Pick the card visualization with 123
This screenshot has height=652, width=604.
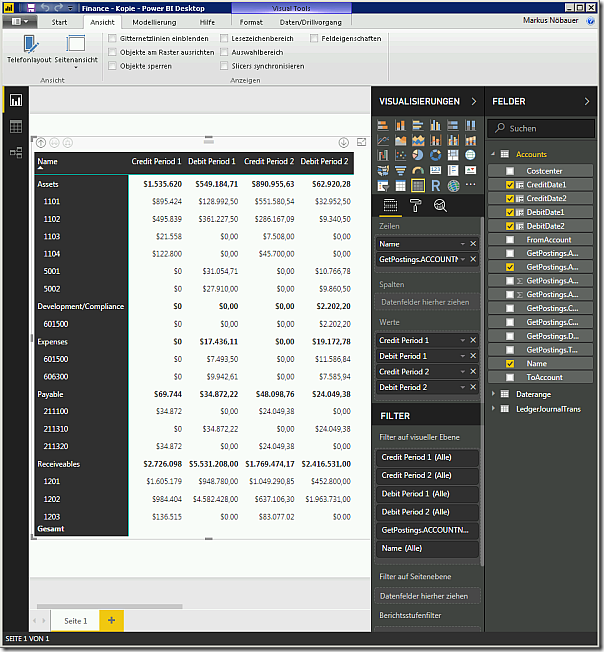click(435, 170)
